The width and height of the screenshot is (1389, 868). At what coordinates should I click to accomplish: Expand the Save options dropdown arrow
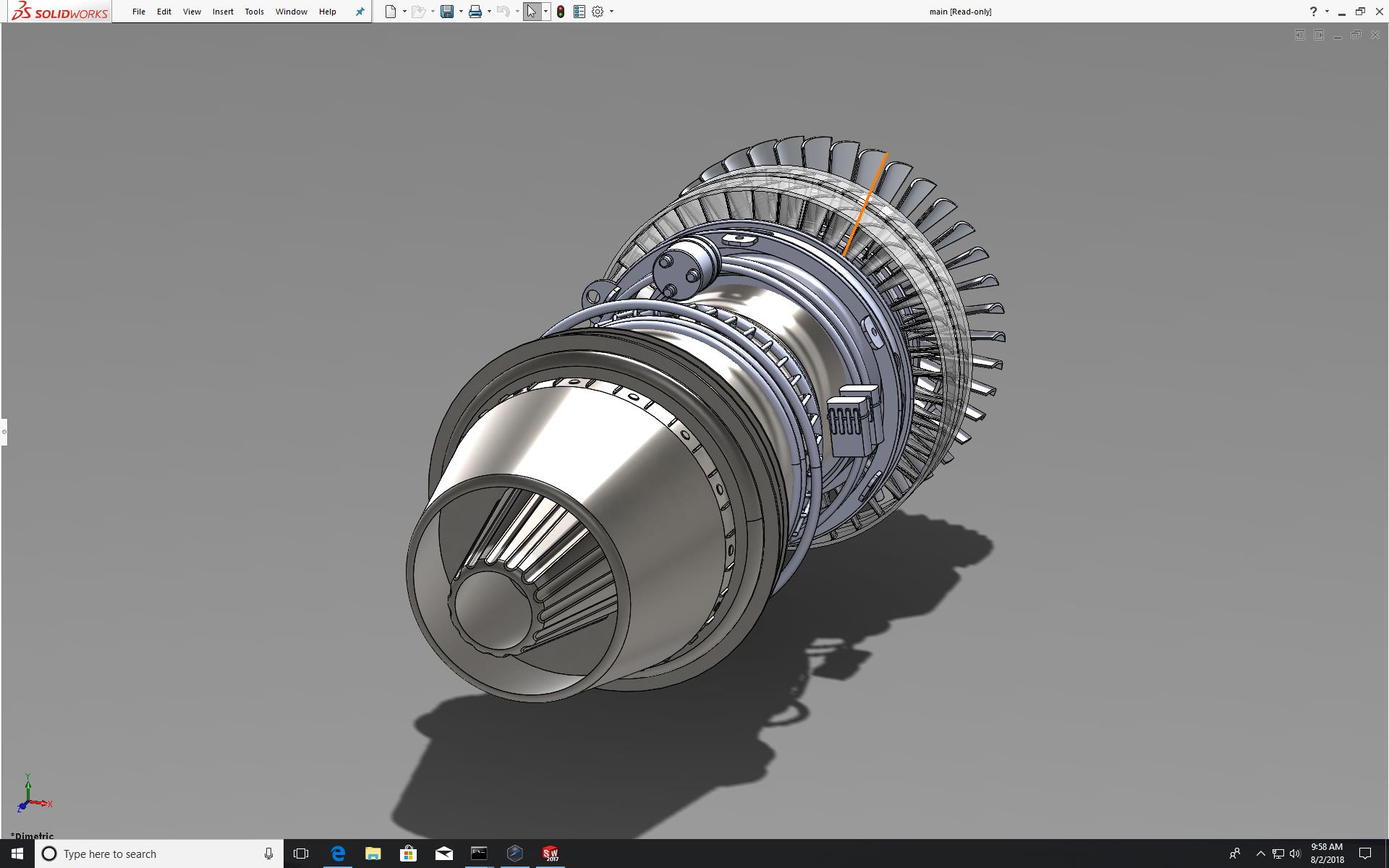(461, 12)
